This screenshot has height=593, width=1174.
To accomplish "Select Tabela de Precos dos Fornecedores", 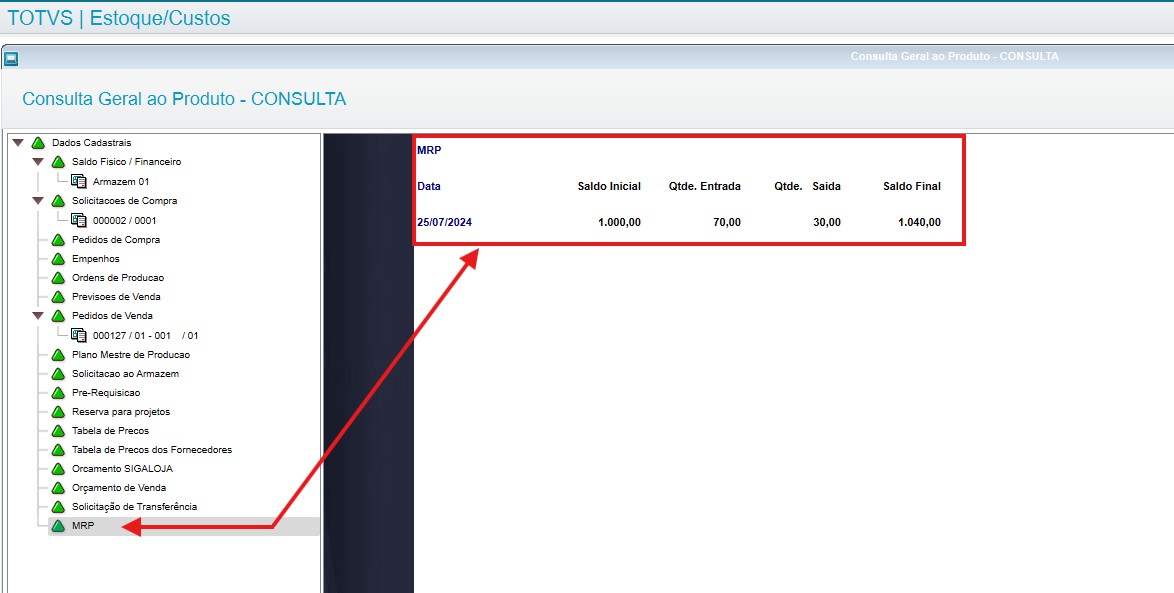I will pos(152,450).
